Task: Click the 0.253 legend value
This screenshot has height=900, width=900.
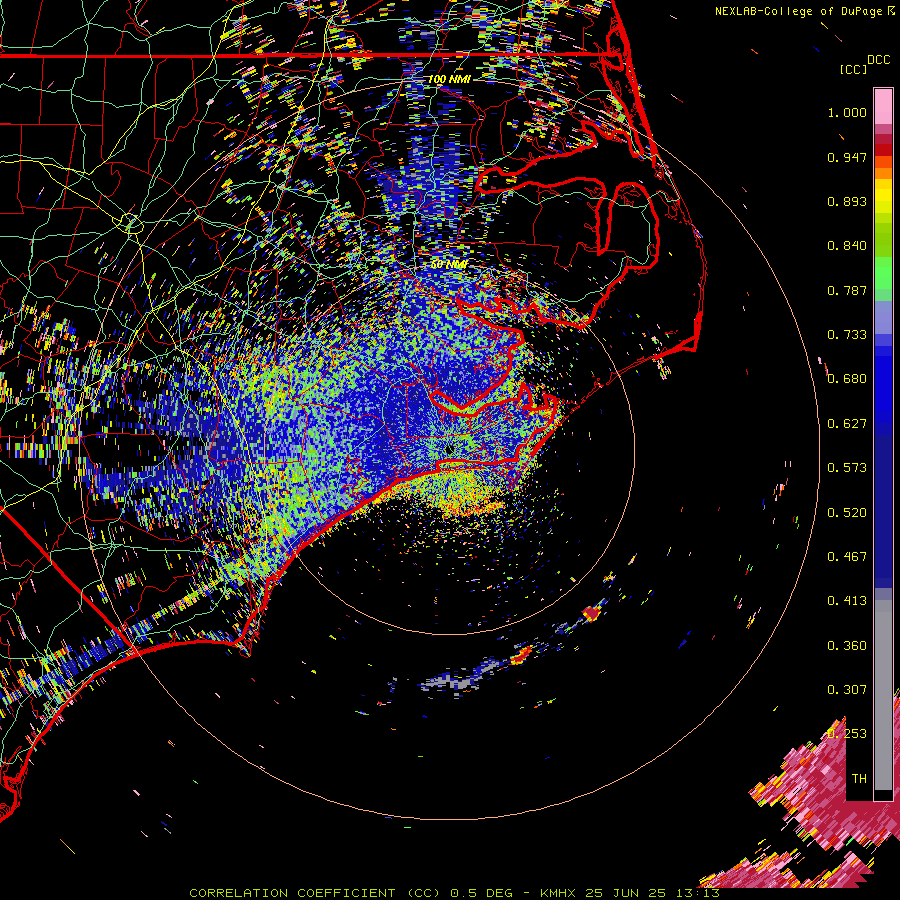Action: click(x=847, y=734)
